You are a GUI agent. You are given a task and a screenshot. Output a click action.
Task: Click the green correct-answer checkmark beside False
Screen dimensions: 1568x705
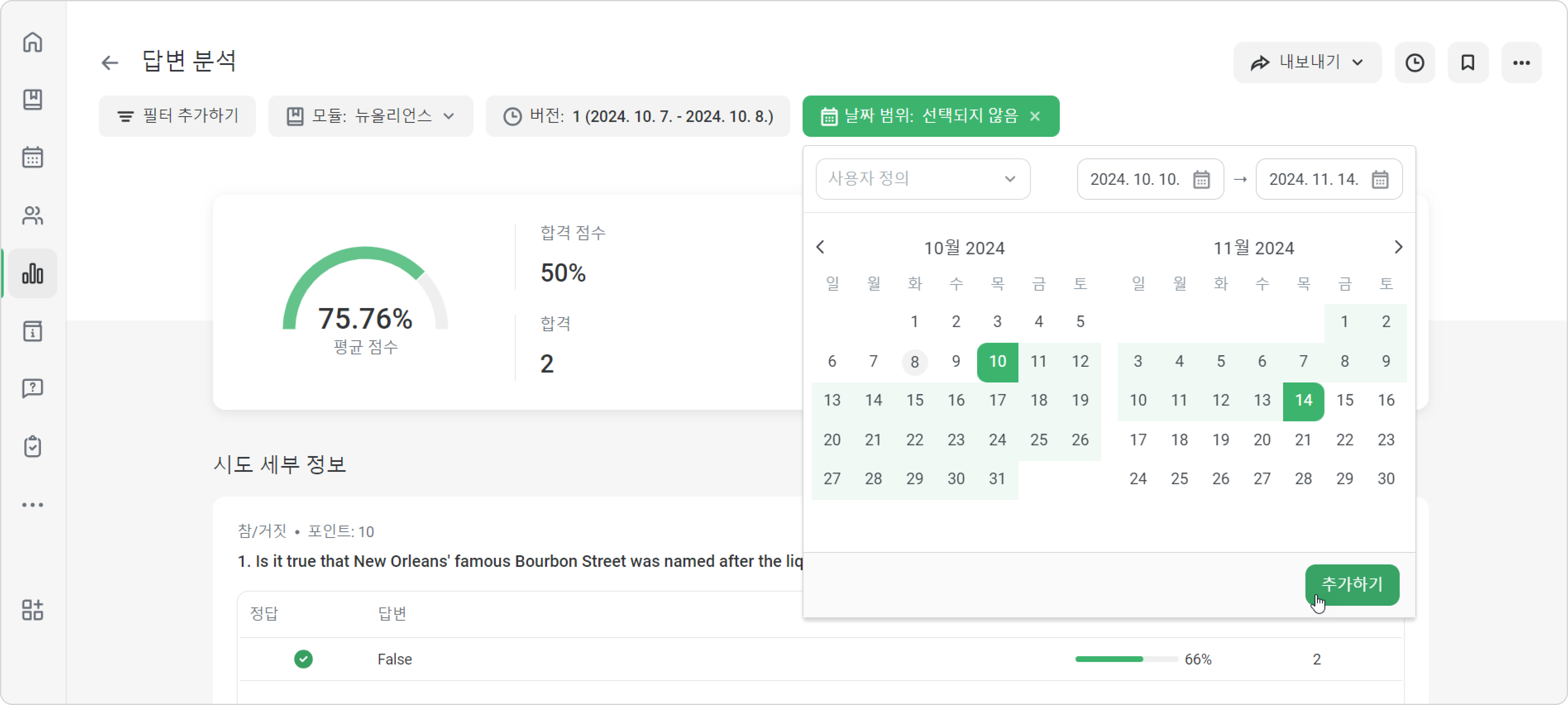303,659
